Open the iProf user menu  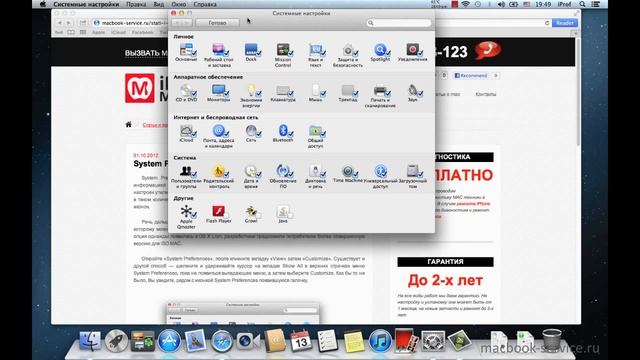coord(564,4)
